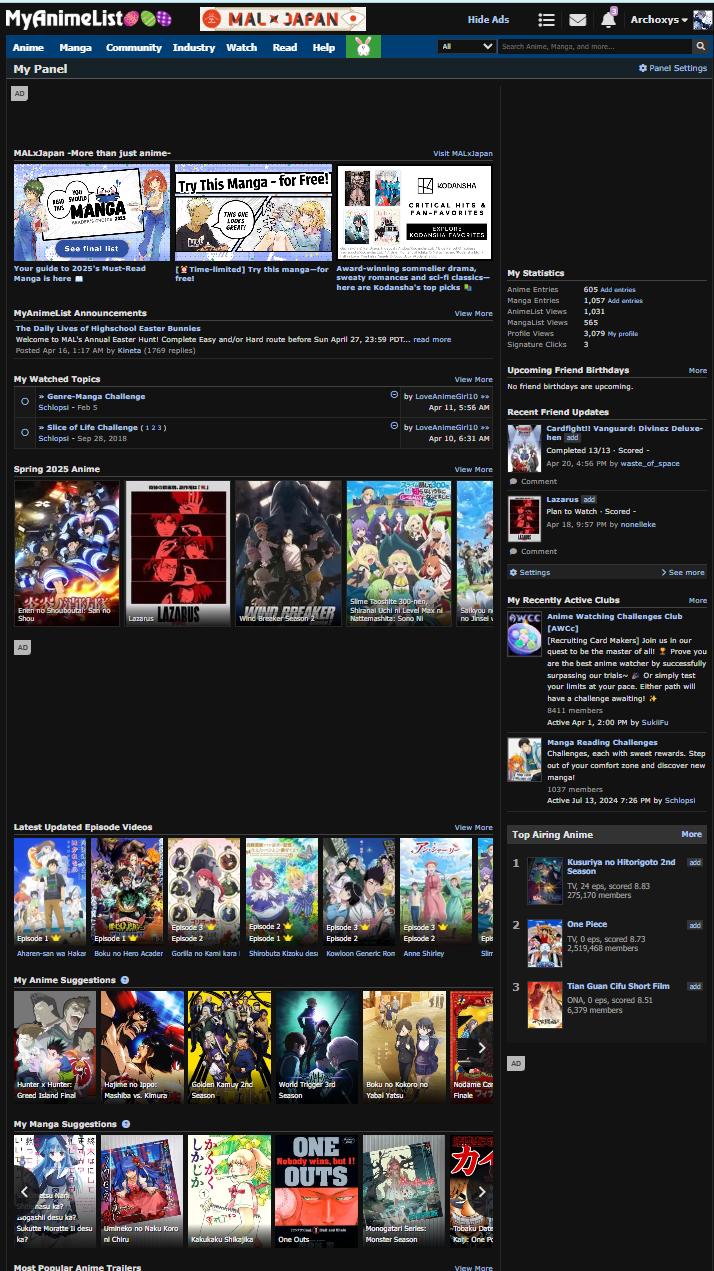Click add button for Kusuriya no Hitorigoto 2nd Season
Viewport: 714px width, 1271px height.
pos(695,862)
